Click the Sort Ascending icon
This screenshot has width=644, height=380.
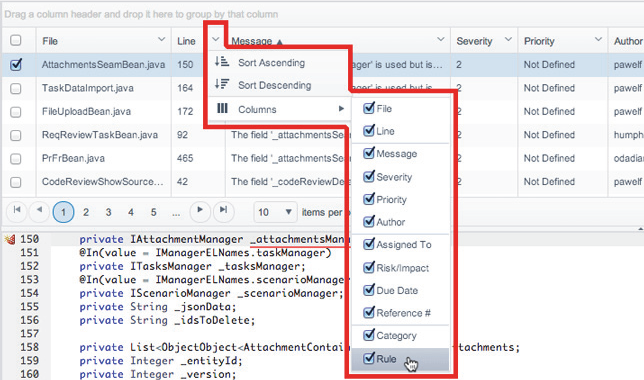[x=222, y=62]
